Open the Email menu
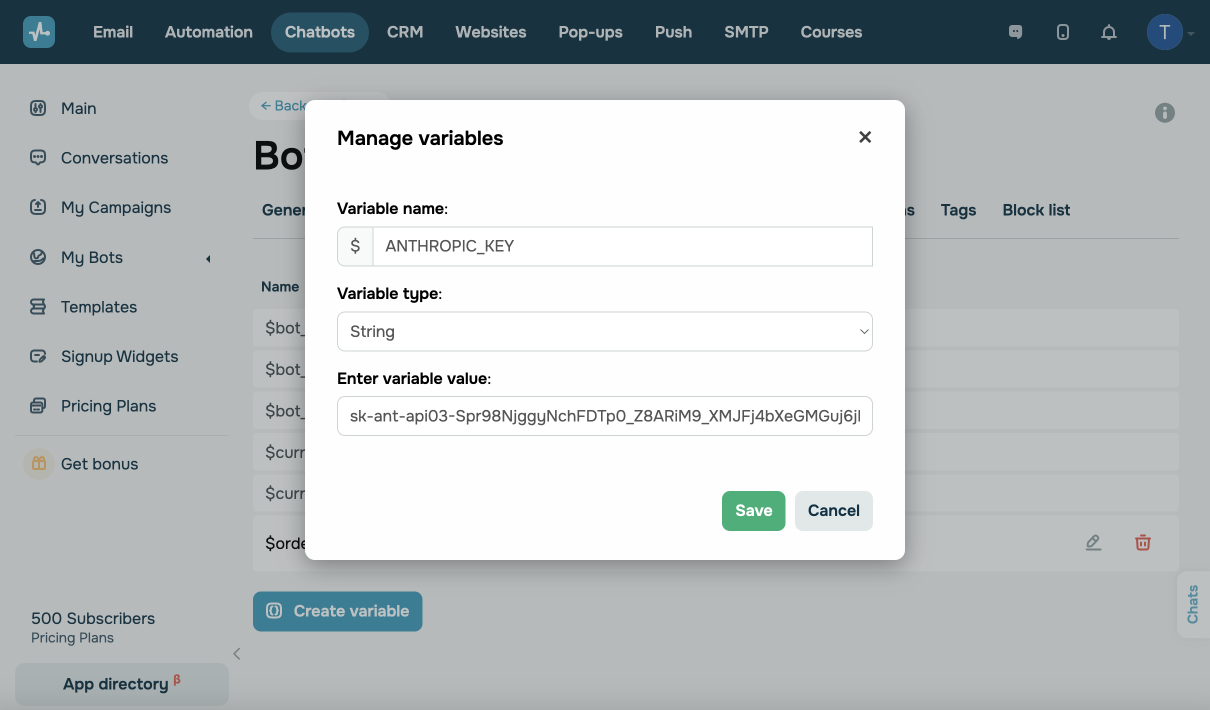Image resolution: width=1210 pixels, height=710 pixels. click(x=113, y=32)
